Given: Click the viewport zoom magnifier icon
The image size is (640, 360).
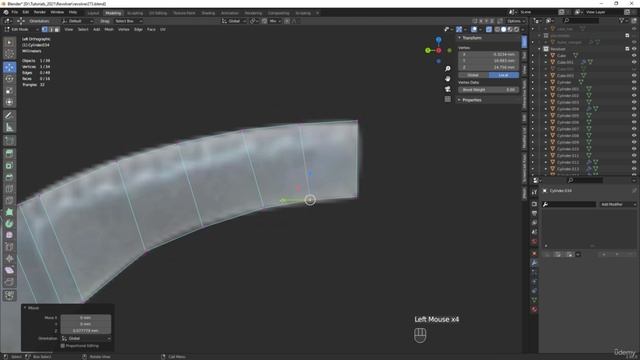Looking at the screenshot, I should [448, 69].
